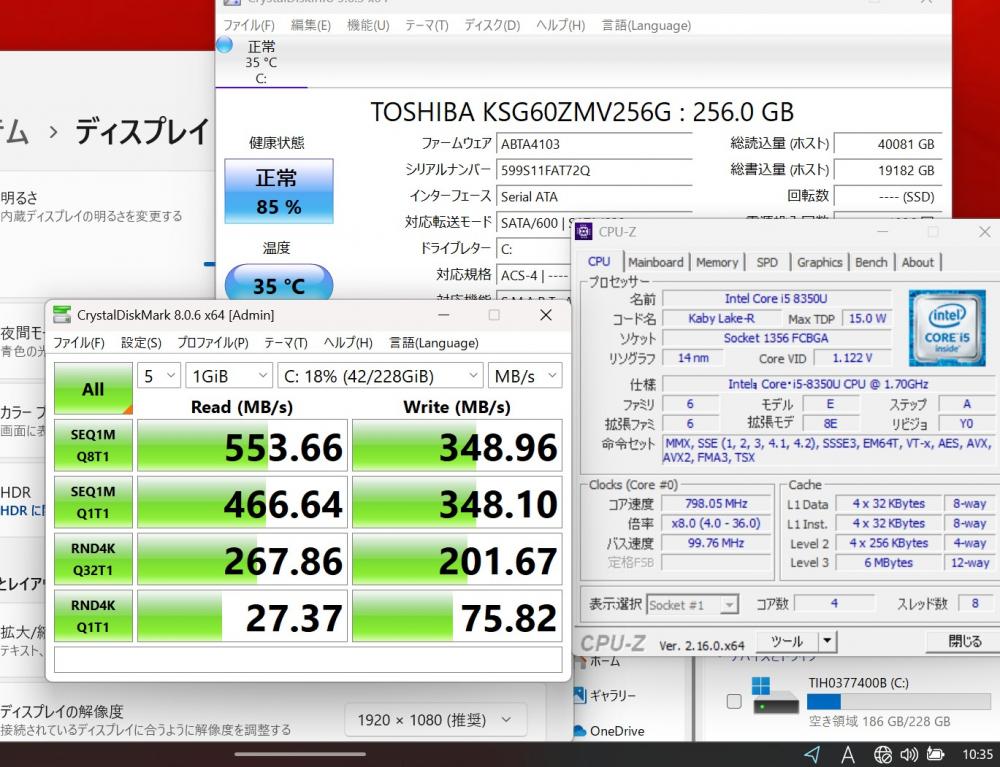1000x767 pixels.
Task: Open the CPU-Z tools dropdown arrow
Action: (827, 641)
